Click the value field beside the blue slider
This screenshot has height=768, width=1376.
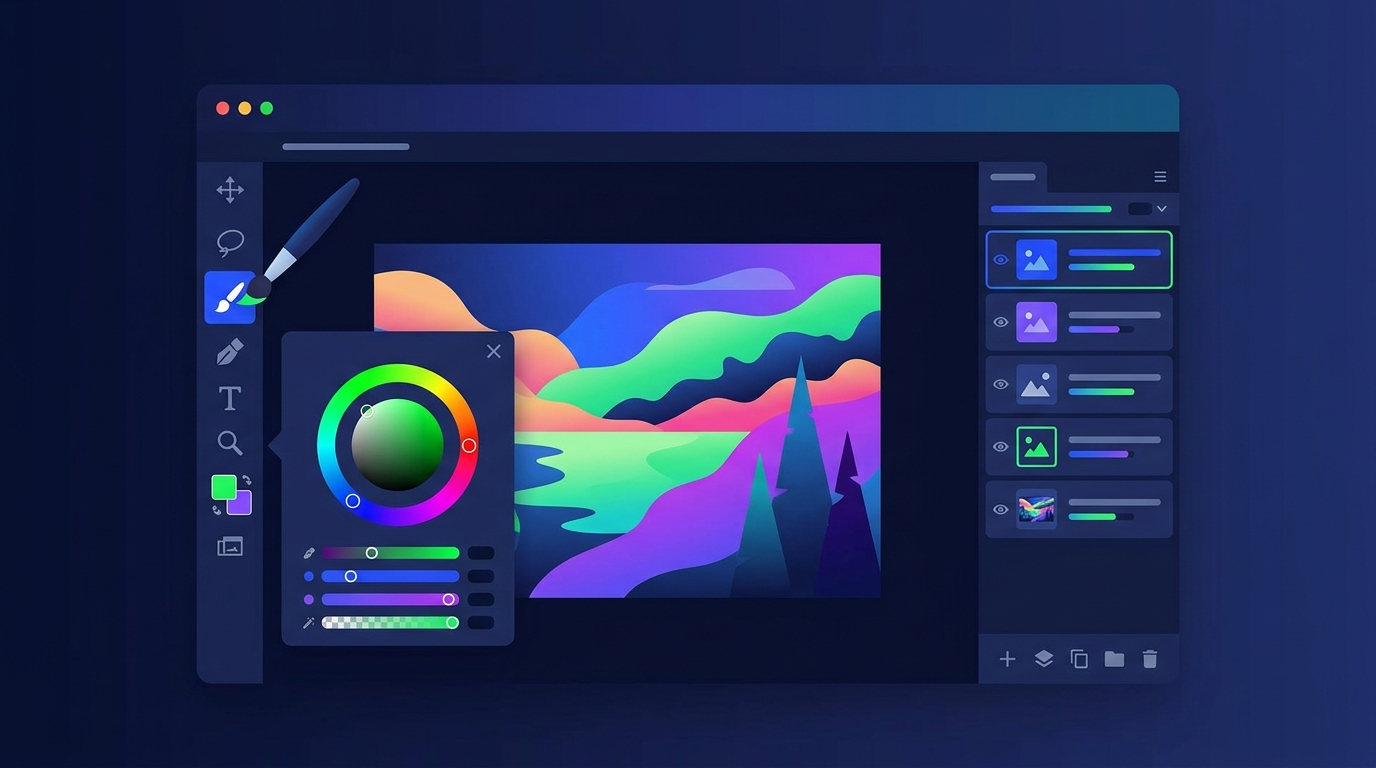481,576
